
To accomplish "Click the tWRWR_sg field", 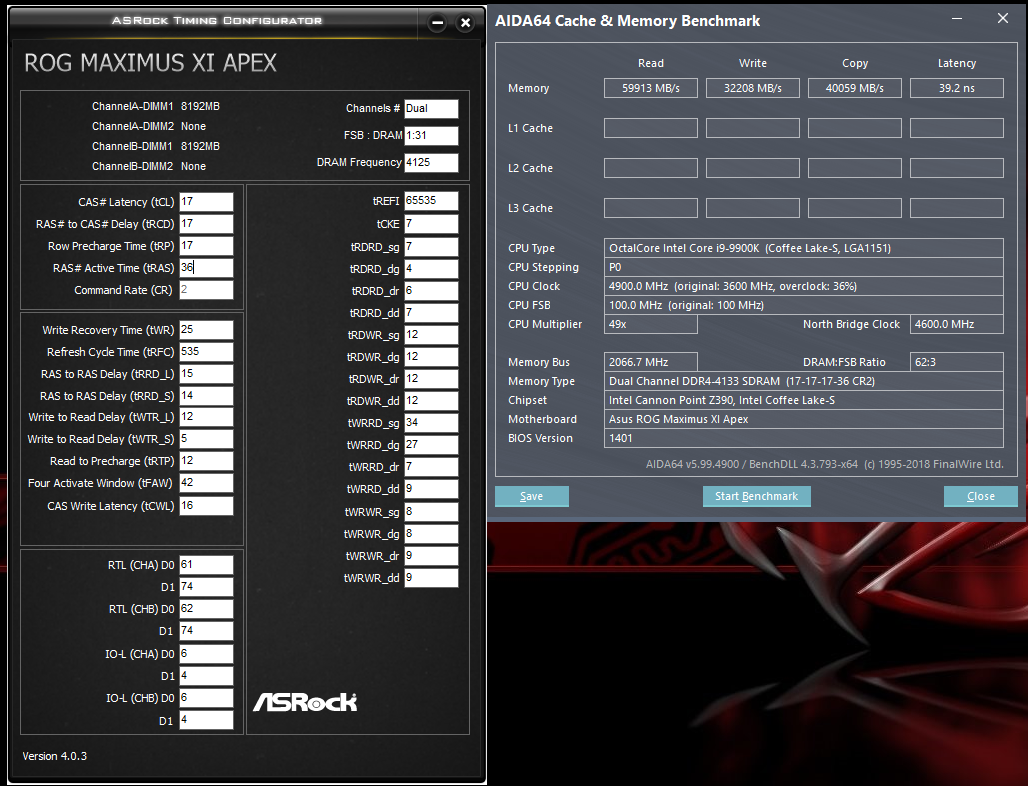I will point(431,512).
